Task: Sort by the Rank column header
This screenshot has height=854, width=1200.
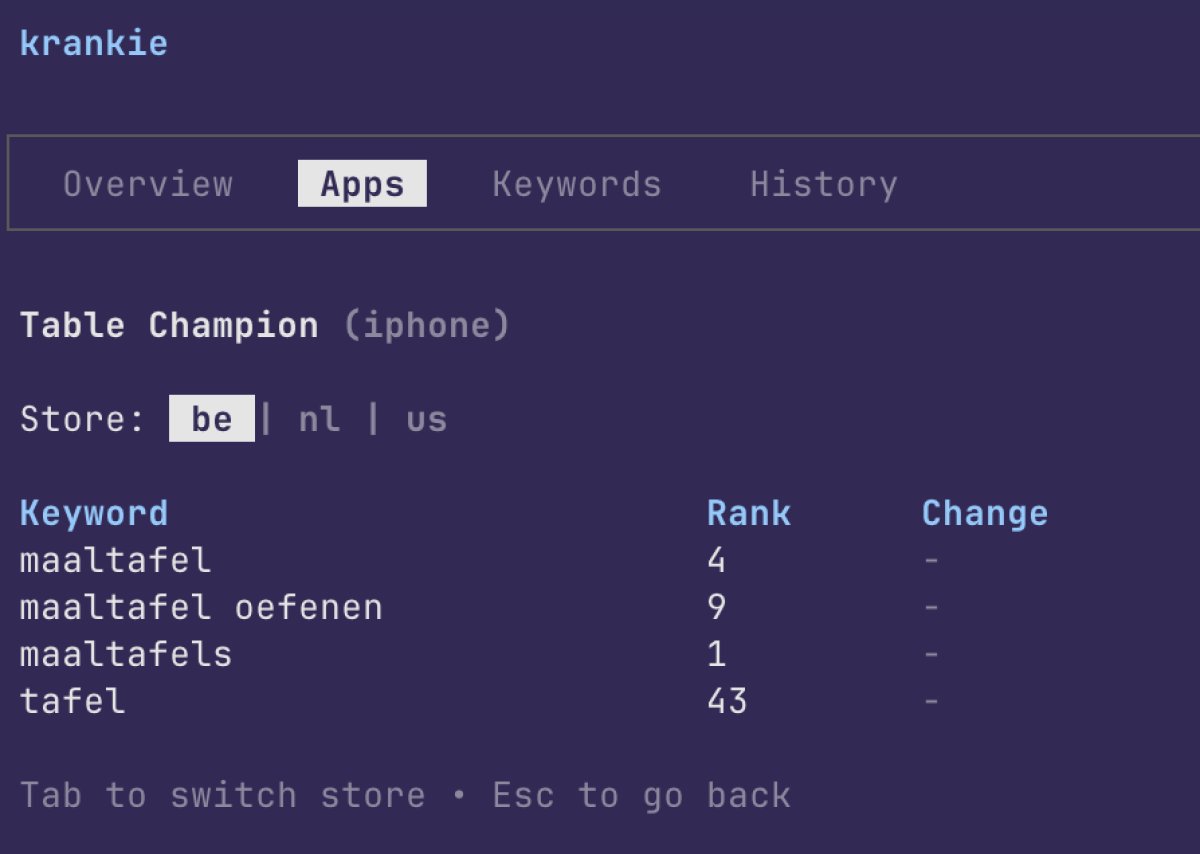Action: [x=749, y=512]
